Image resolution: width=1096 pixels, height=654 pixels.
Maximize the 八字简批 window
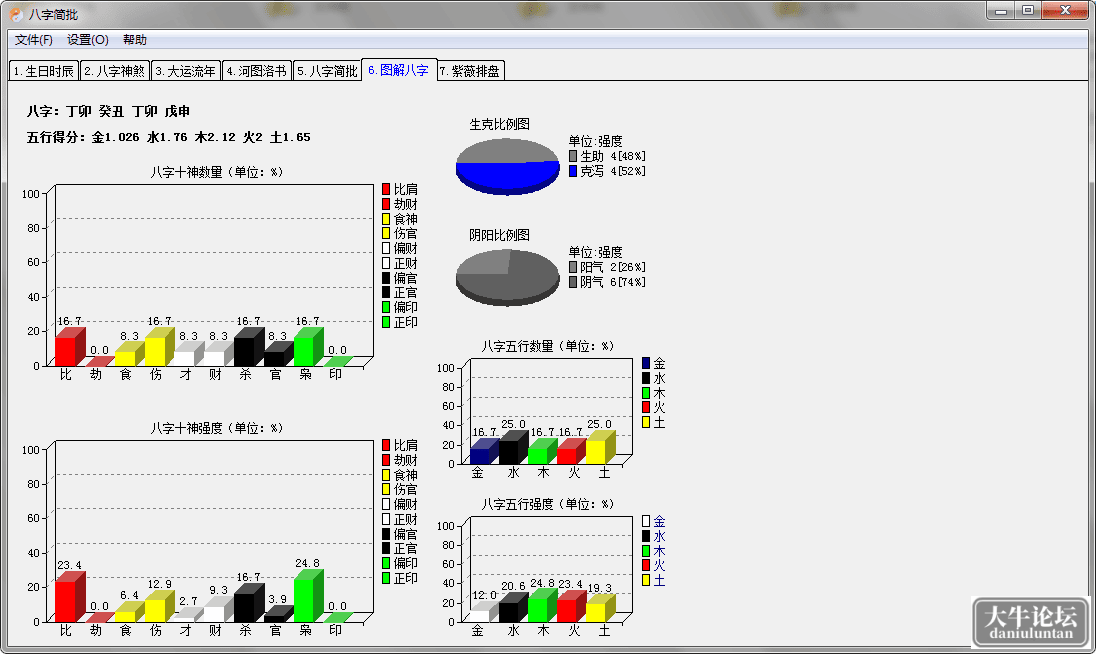(x=1028, y=10)
